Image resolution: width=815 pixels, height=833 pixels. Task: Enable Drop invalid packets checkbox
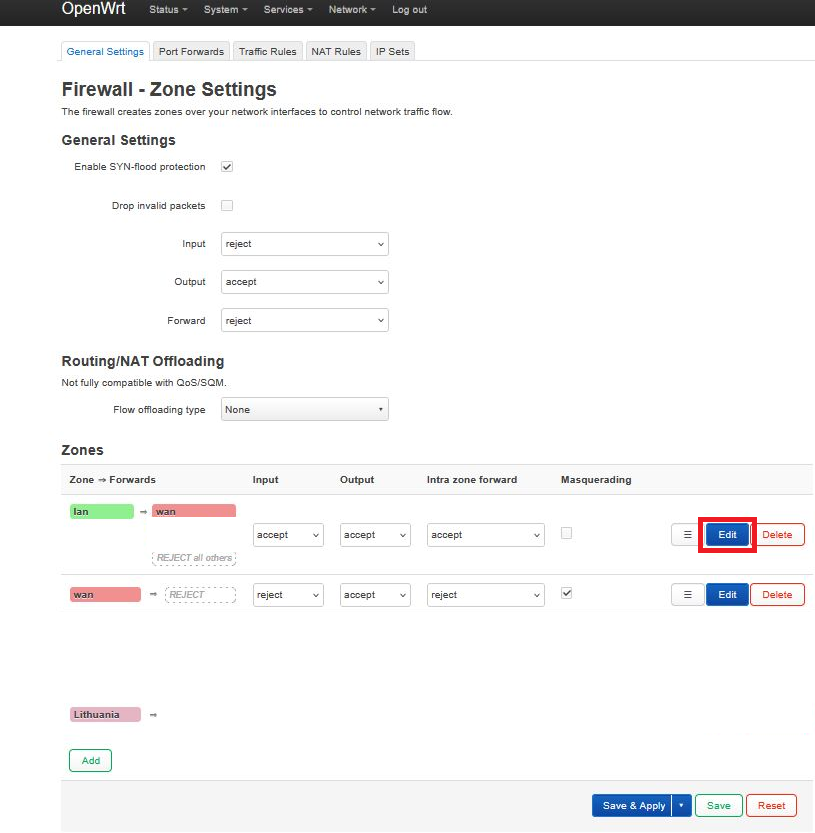tap(227, 206)
